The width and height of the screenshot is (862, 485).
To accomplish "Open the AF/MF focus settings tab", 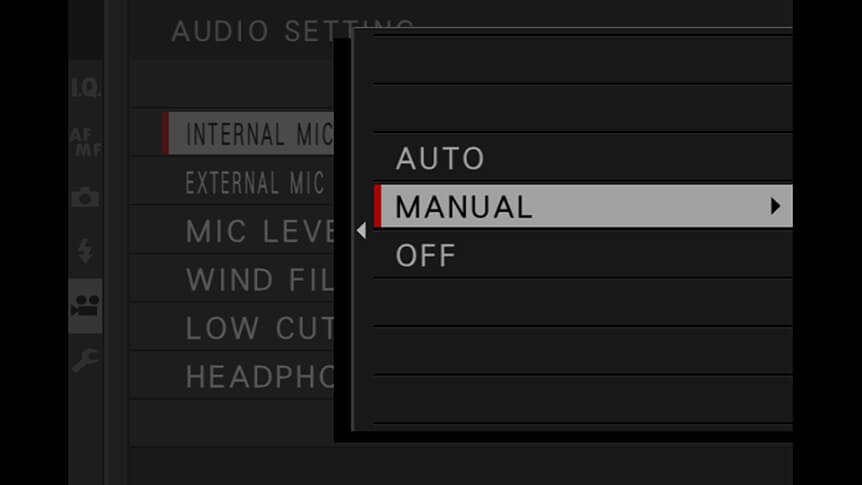I will pyautogui.click(x=86, y=142).
